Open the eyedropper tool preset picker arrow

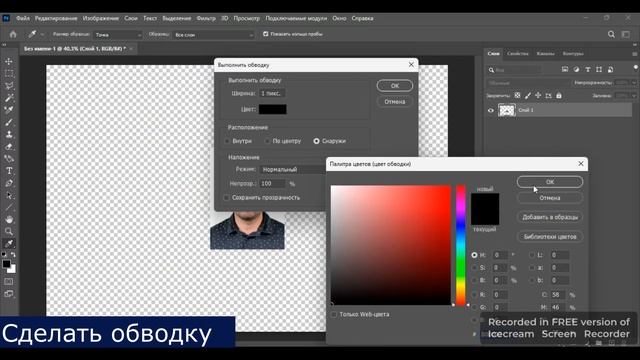(42, 35)
